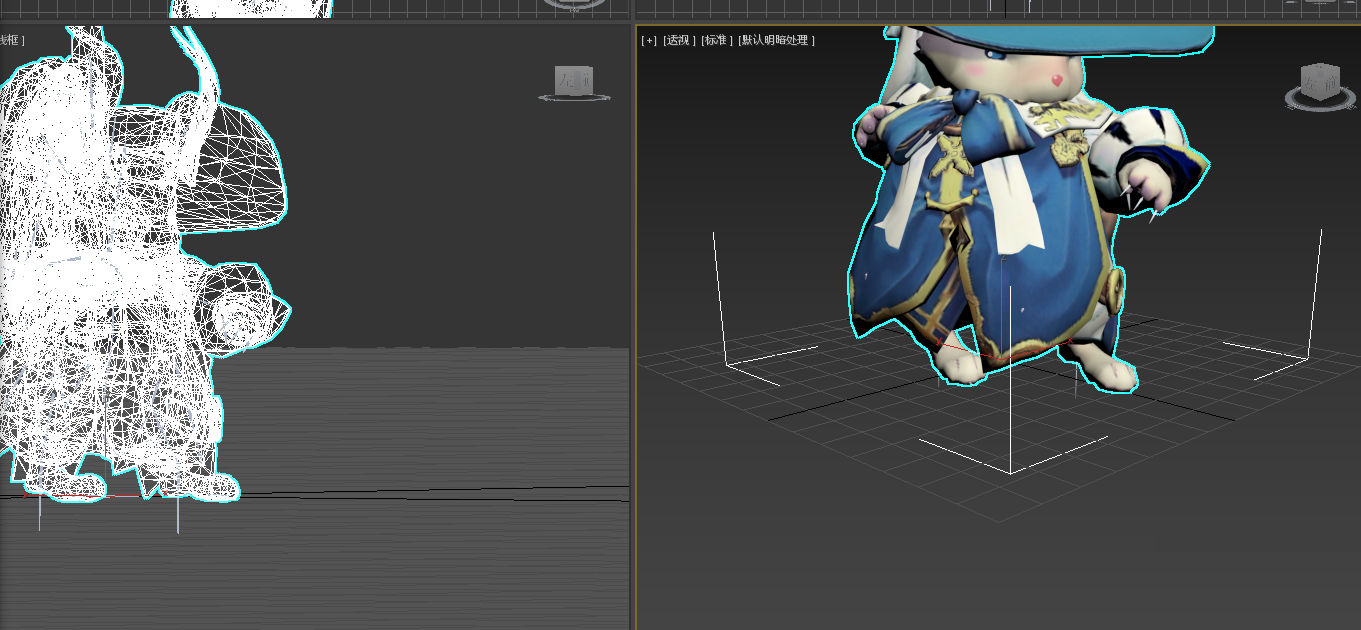
Task: Open the [线框] label menu in left viewport
Action: 11,40
